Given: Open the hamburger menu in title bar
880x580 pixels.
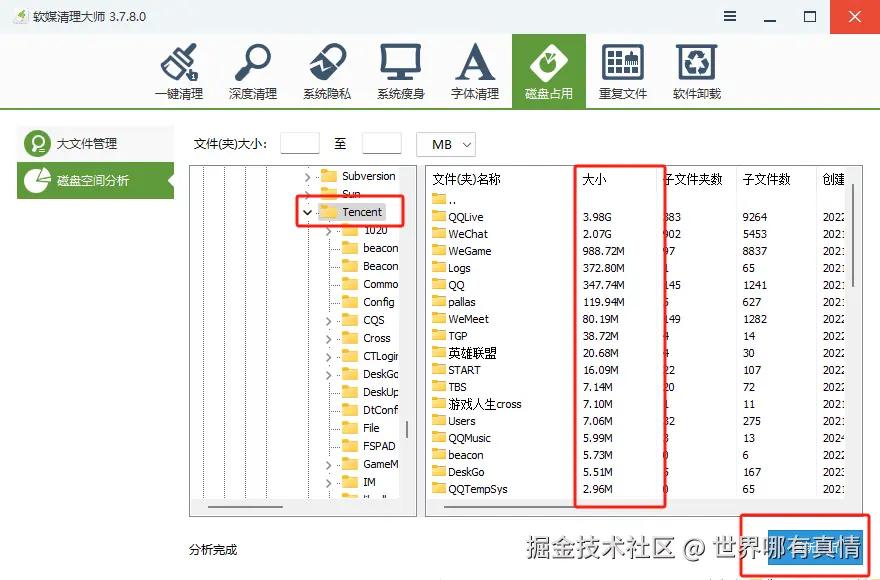Looking at the screenshot, I should point(730,16).
